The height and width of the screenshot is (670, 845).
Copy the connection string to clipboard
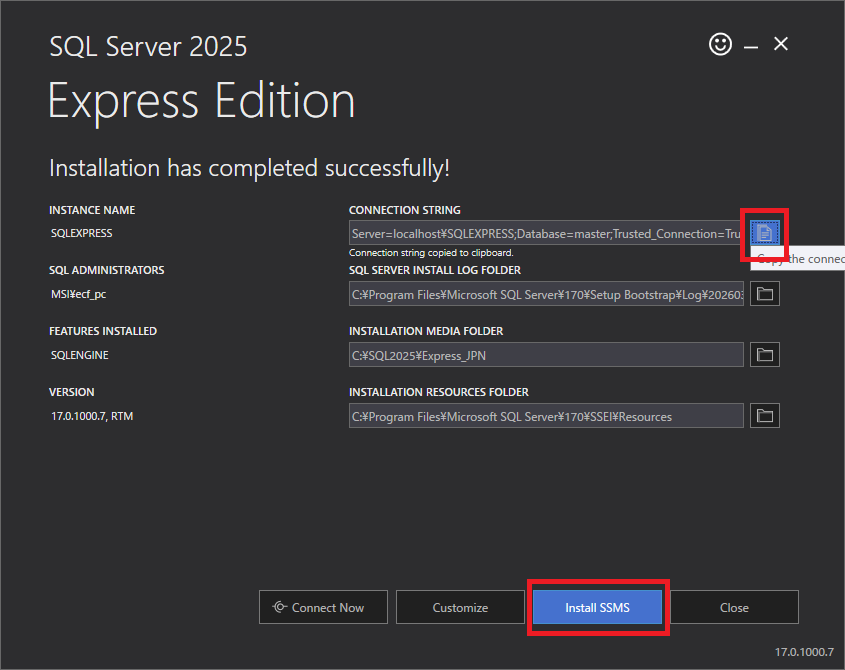click(764, 233)
